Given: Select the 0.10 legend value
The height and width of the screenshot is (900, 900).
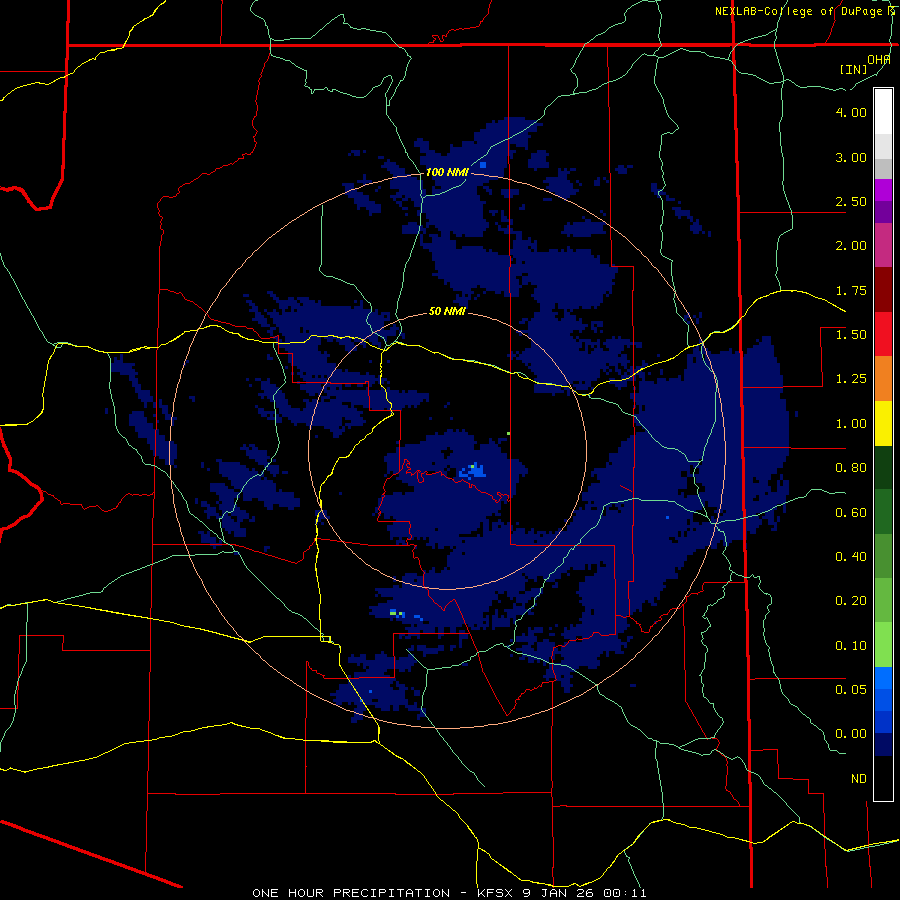Looking at the screenshot, I should point(851,646).
